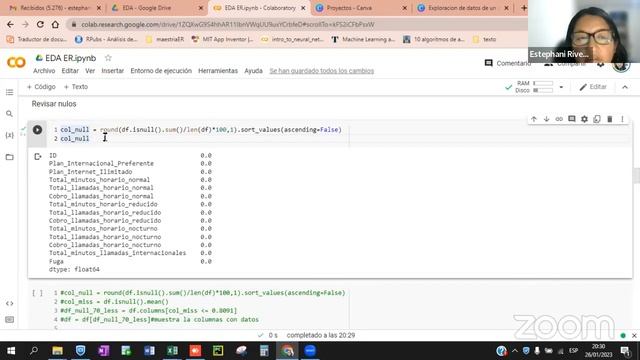Screen dimensions: 640x360
Task: Open Machine Learning bookmark
Action: (363, 39)
